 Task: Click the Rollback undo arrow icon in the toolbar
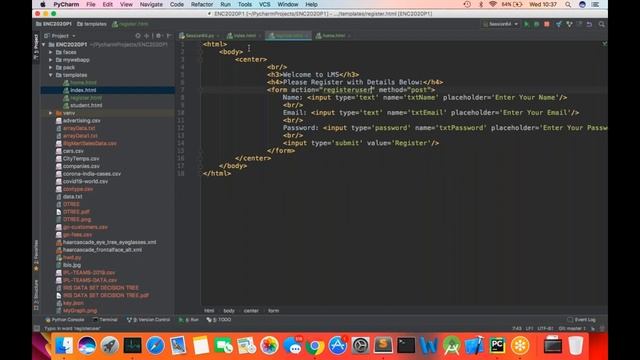(x=589, y=24)
